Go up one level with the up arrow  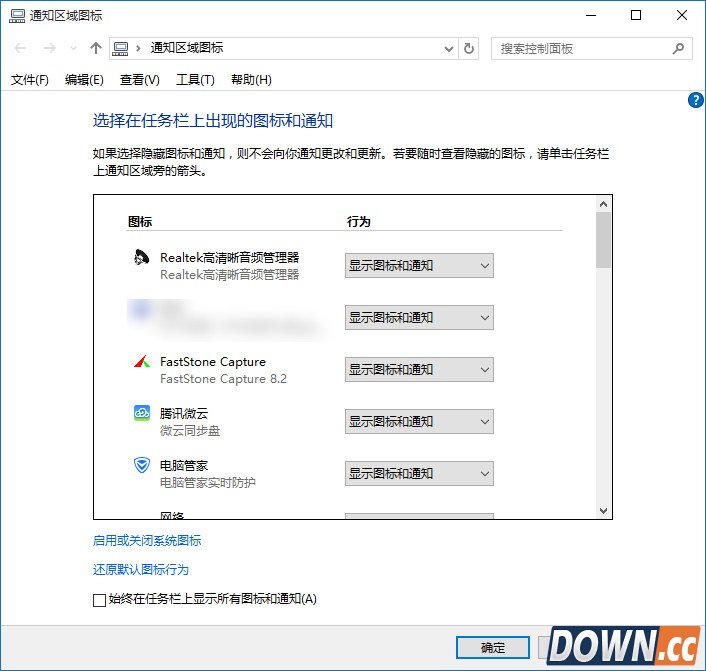95,48
